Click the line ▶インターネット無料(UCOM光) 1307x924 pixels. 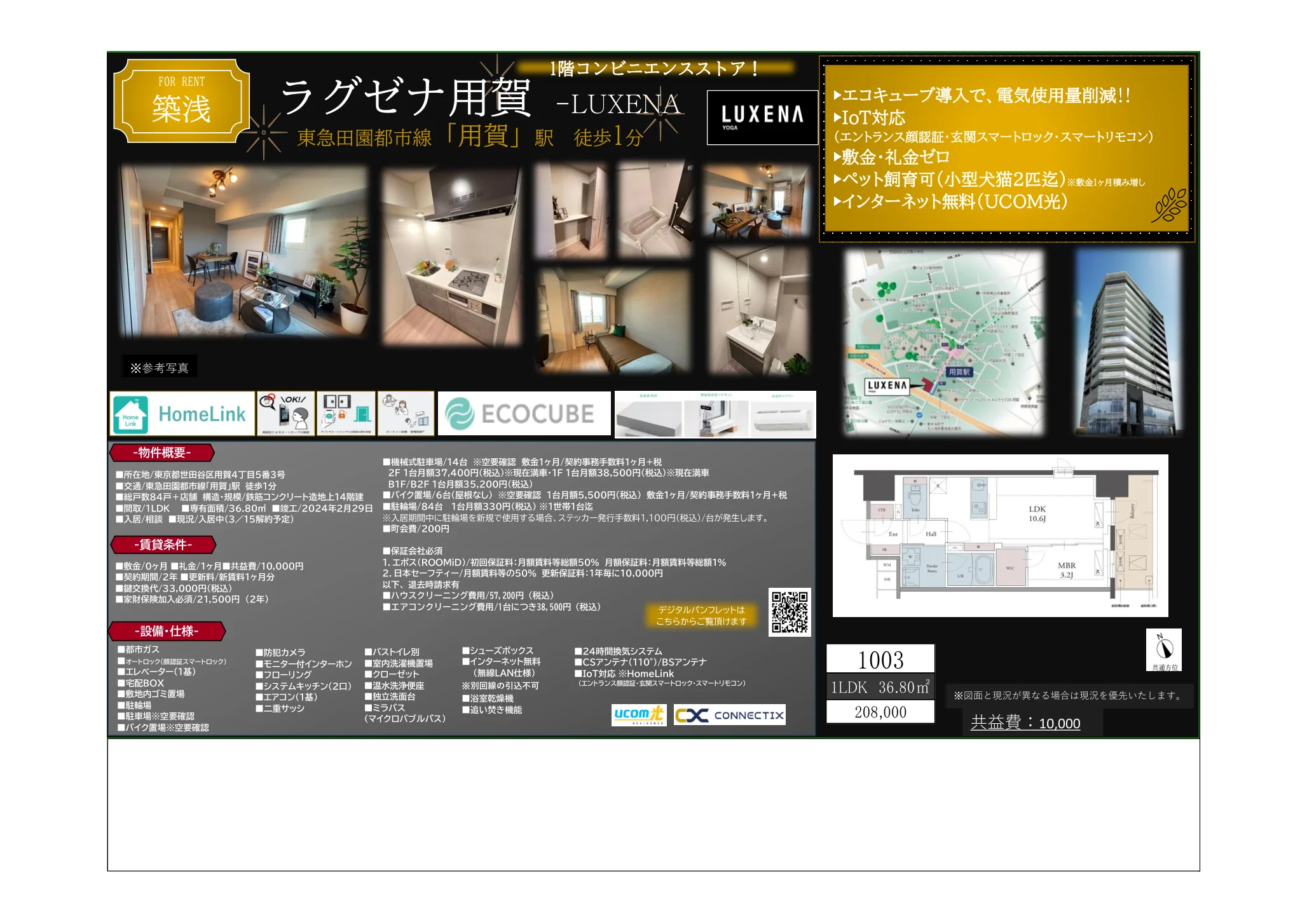pyautogui.click(x=950, y=201)
